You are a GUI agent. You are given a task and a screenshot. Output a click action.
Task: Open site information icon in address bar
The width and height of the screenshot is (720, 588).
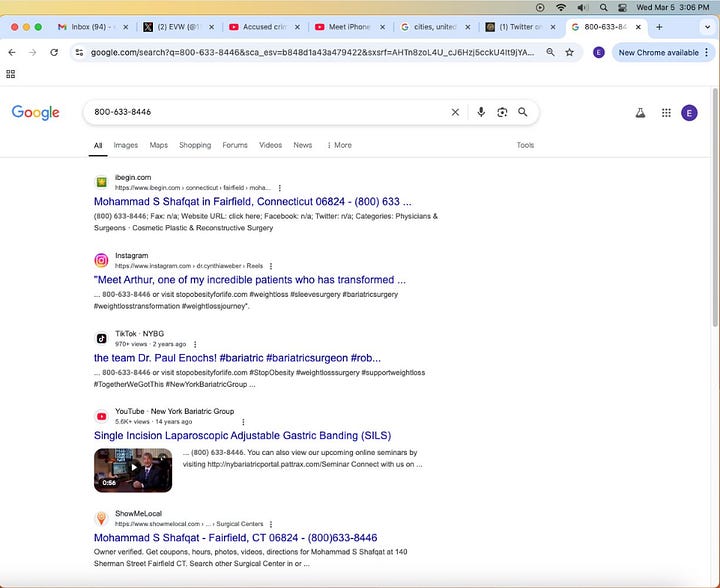tap(79, 52)
